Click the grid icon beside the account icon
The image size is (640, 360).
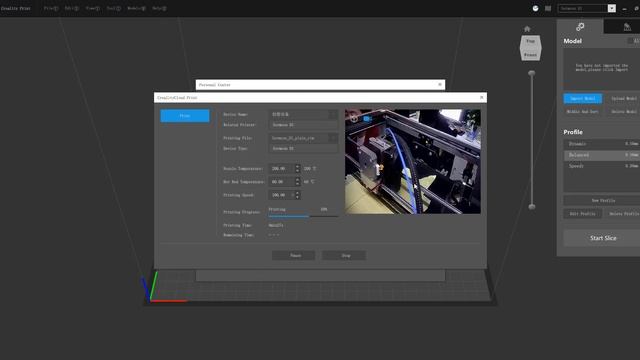(x=548, y=8)
